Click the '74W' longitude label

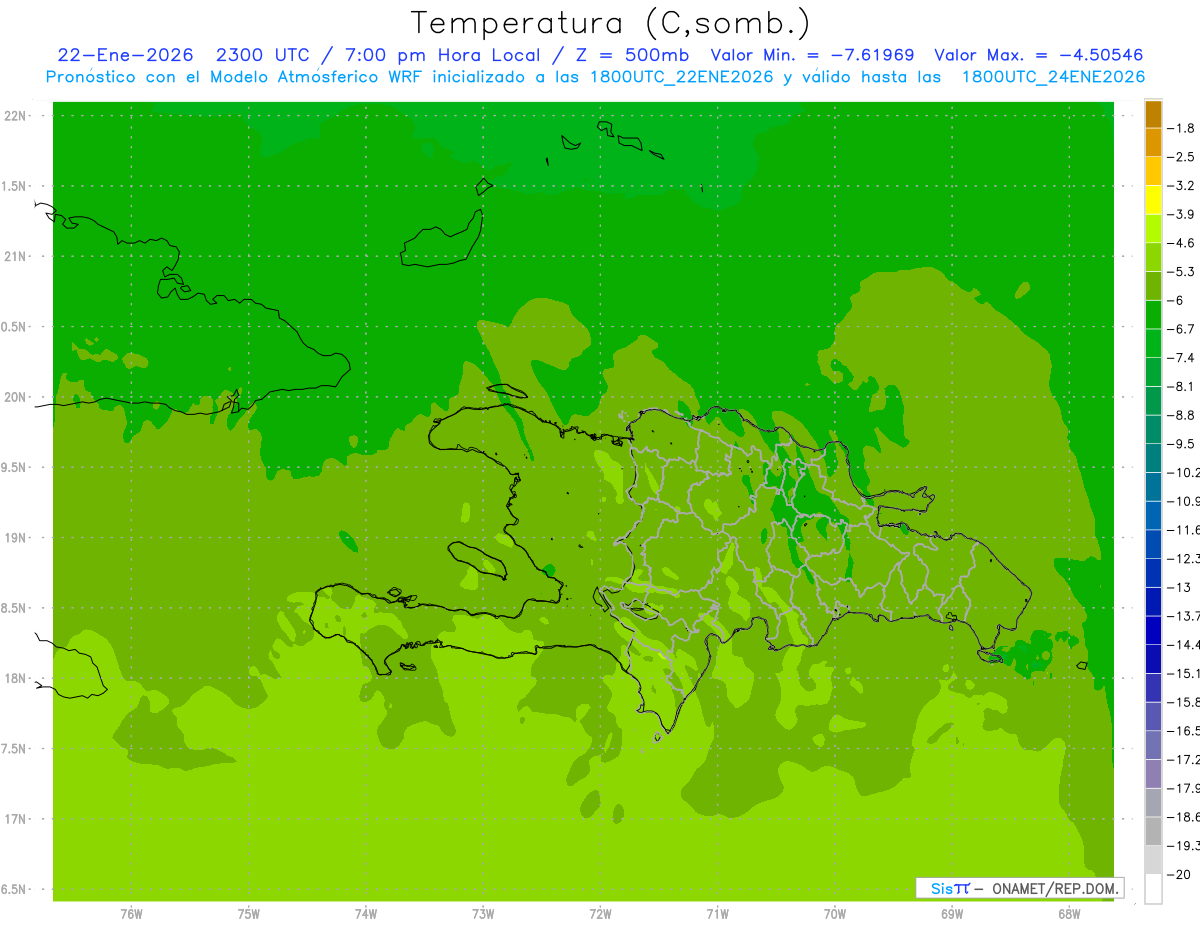365,914
